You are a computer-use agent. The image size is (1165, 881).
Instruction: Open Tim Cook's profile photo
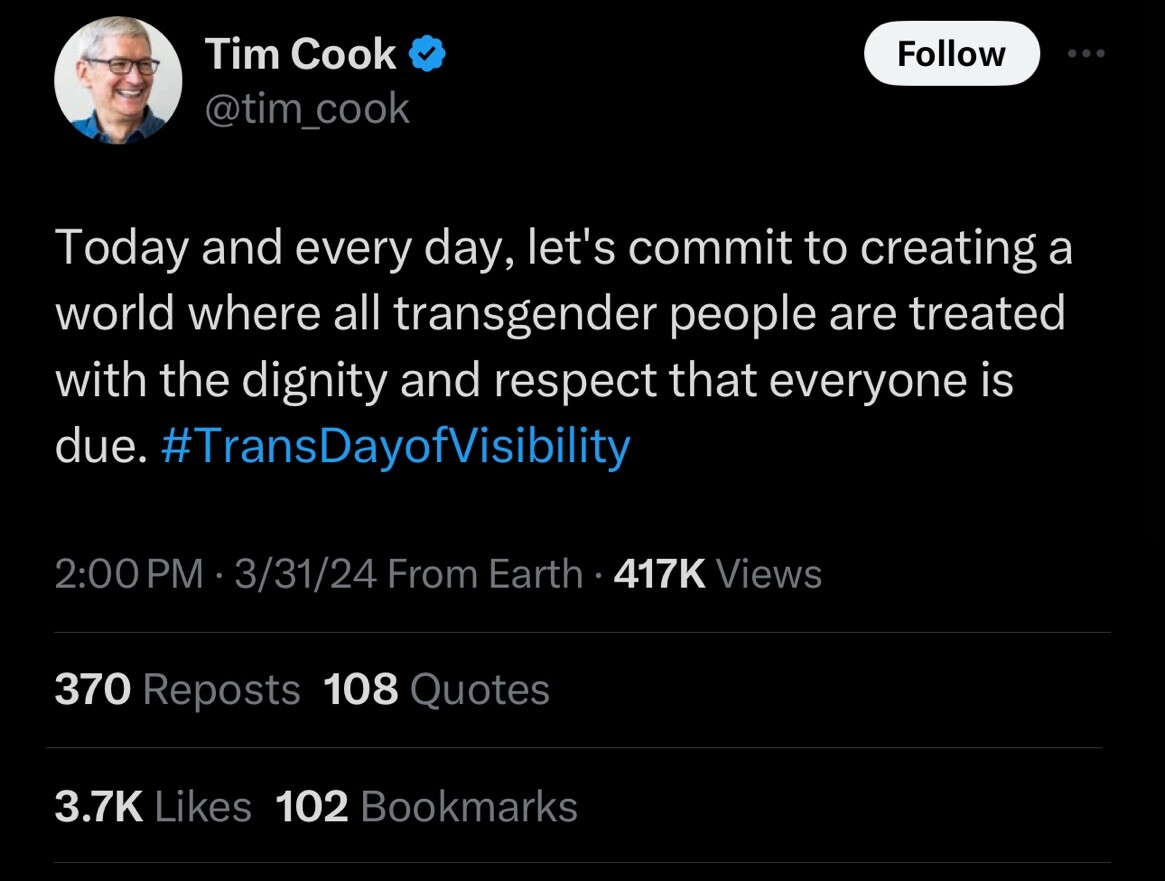click(119, 81)
